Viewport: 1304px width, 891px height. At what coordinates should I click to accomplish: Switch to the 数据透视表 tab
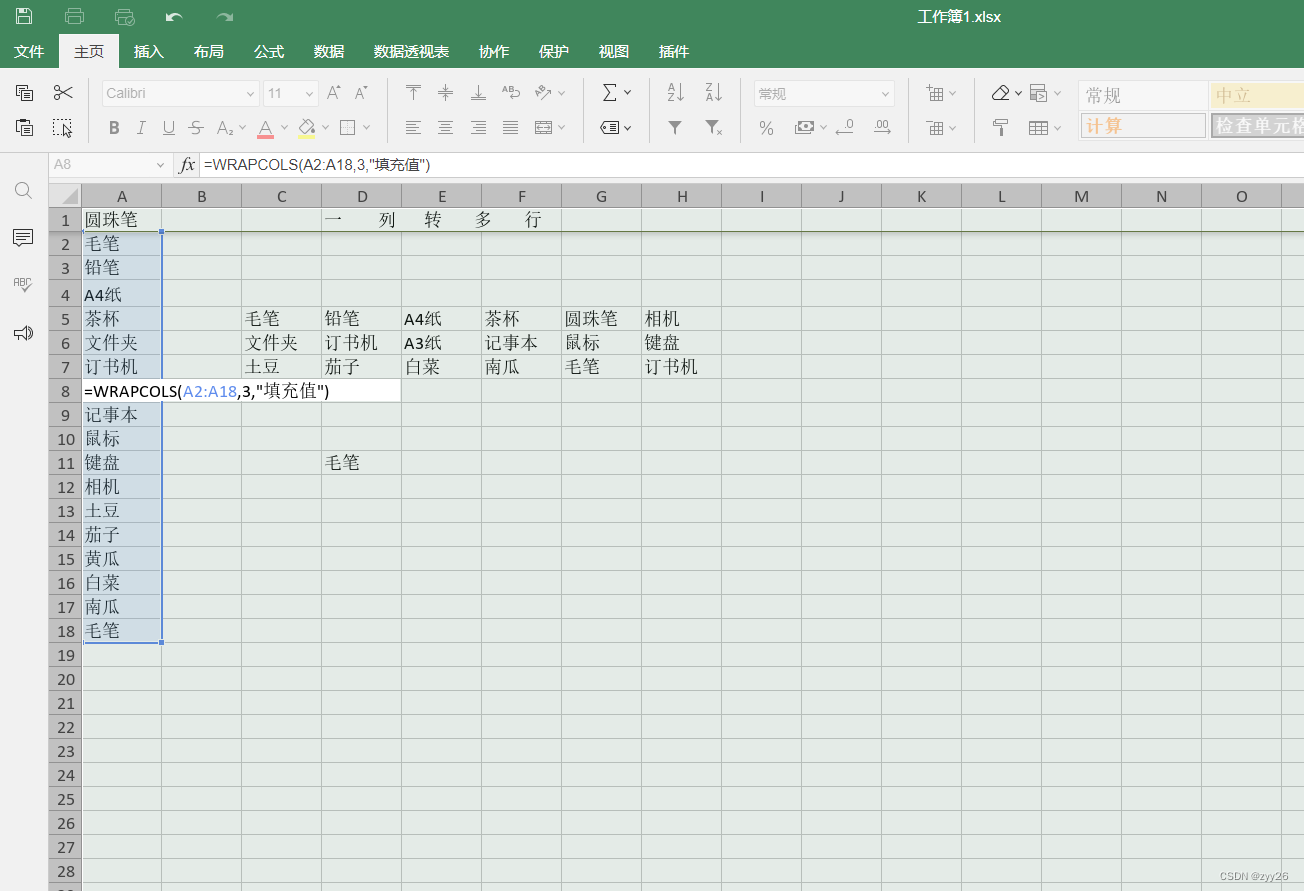(x=411, y=52)
